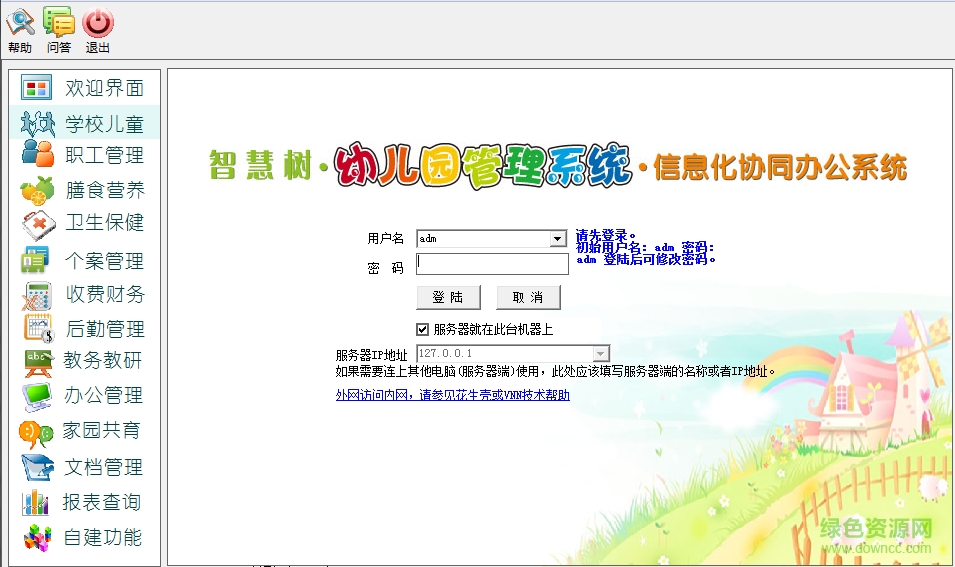Image resolution: width=955 pixels, height=567 pixels.
Task: Select the 职工管理 staff icon in sidebar
Action: click(x=38, y=155)
